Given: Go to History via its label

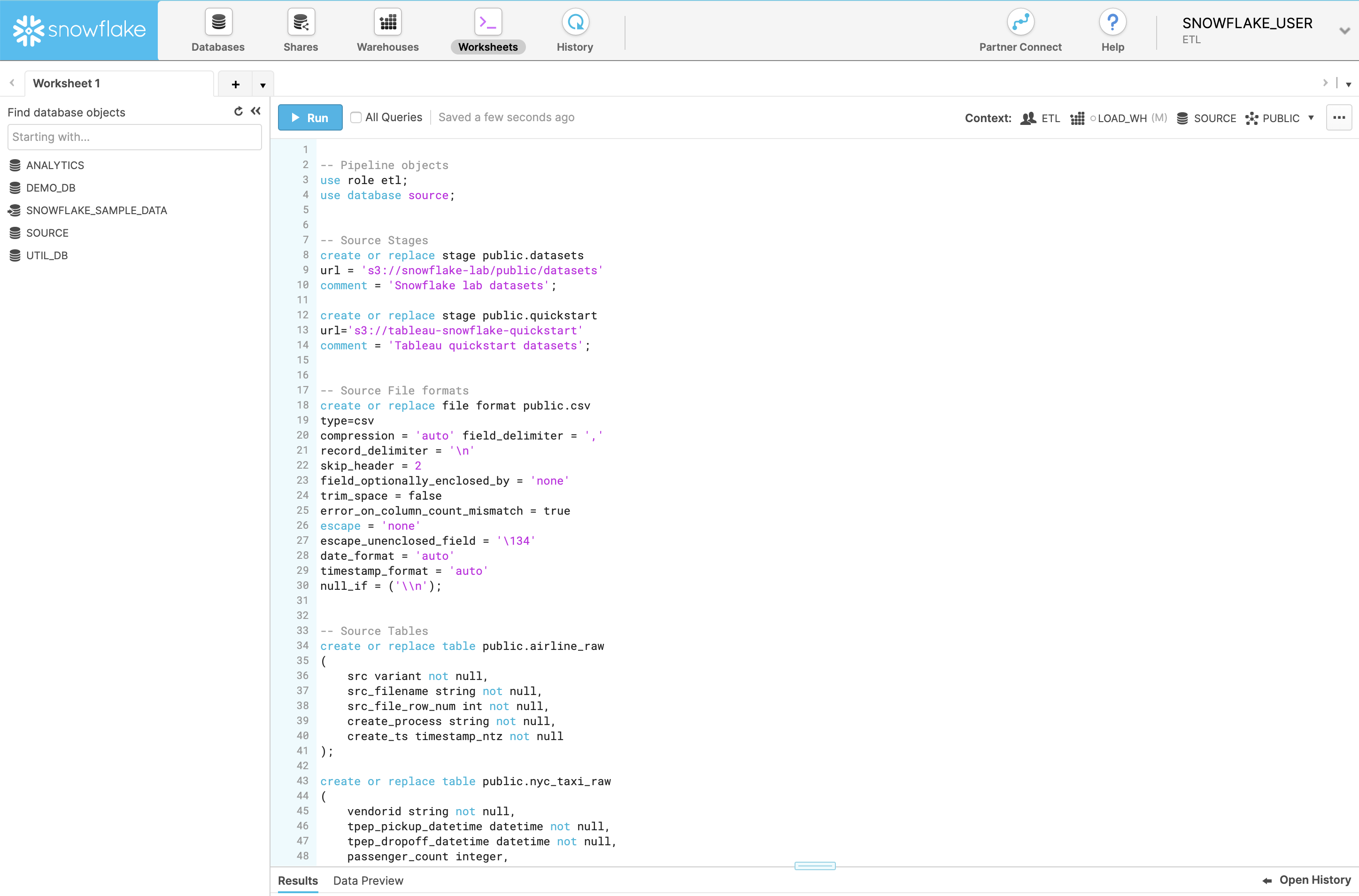Looking at the screenshot, I should [575, 47].
